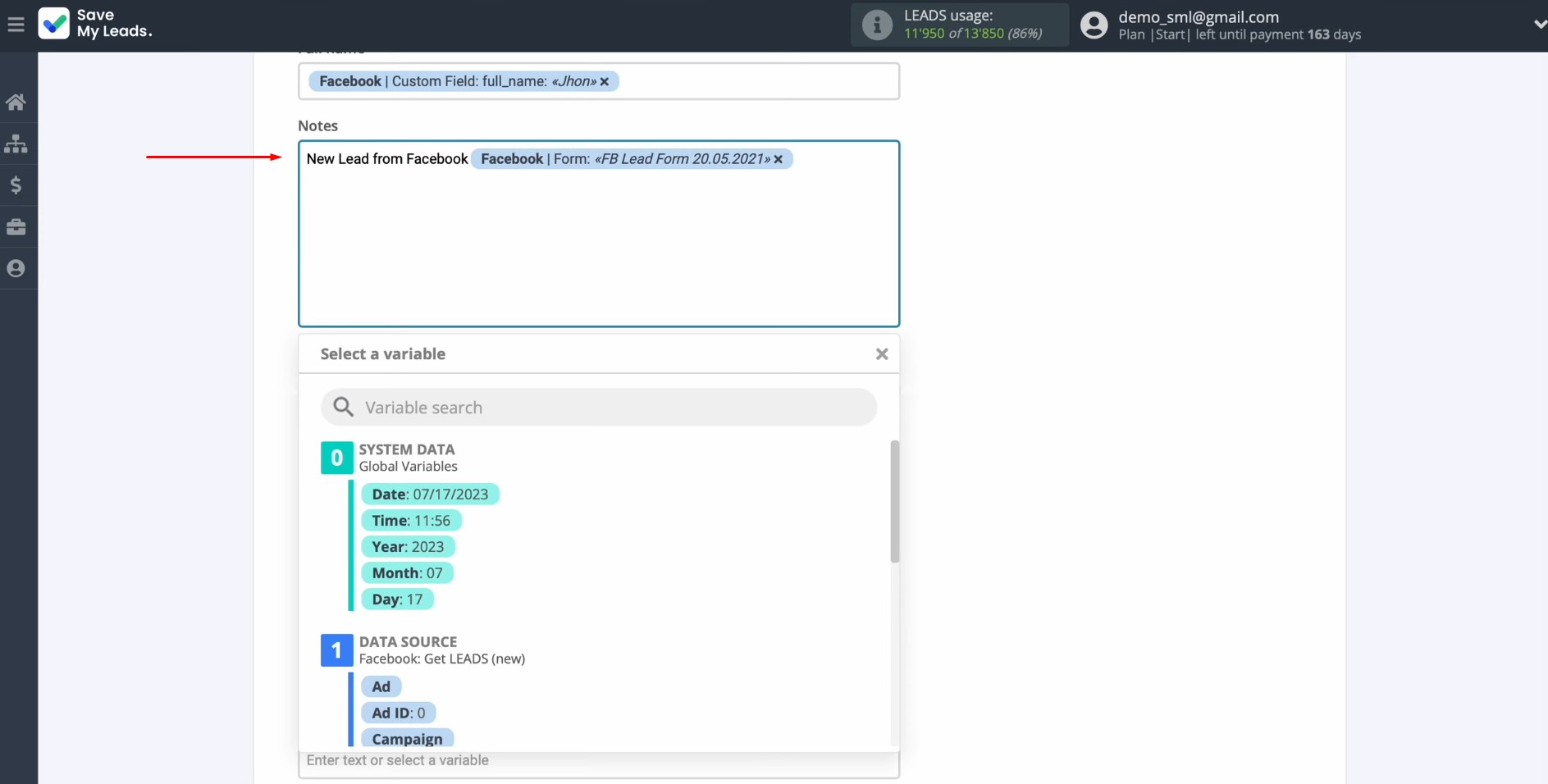Click the DATA SOURCE section badge 1
This screenshot has width=1548, height=784.
(336, 650)
